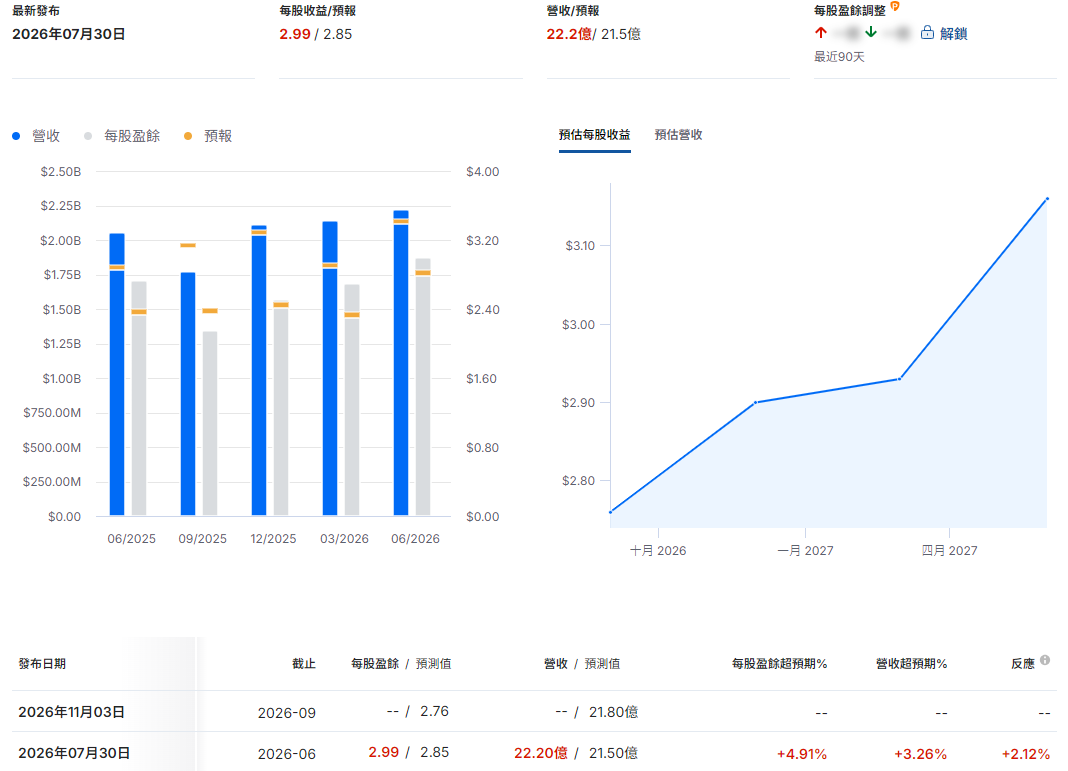Click the info icon next to 反應
The width and height of the screenshot is (1068, 771).
pos(1045,659)
